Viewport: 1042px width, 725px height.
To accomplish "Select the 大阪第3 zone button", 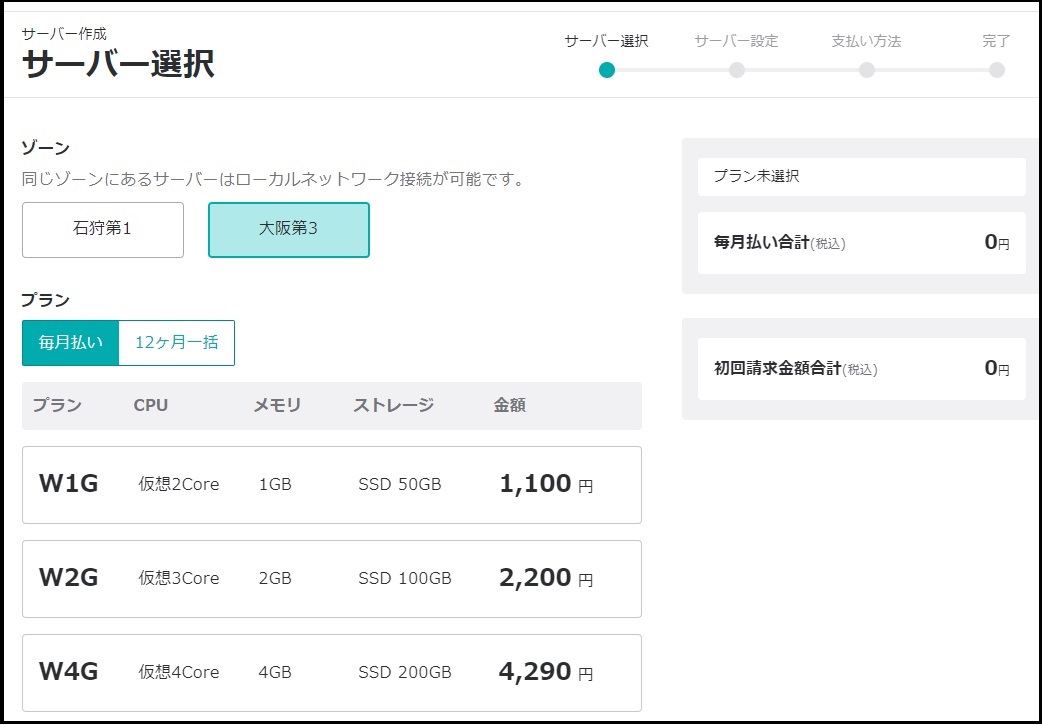I will coord(288,230).
